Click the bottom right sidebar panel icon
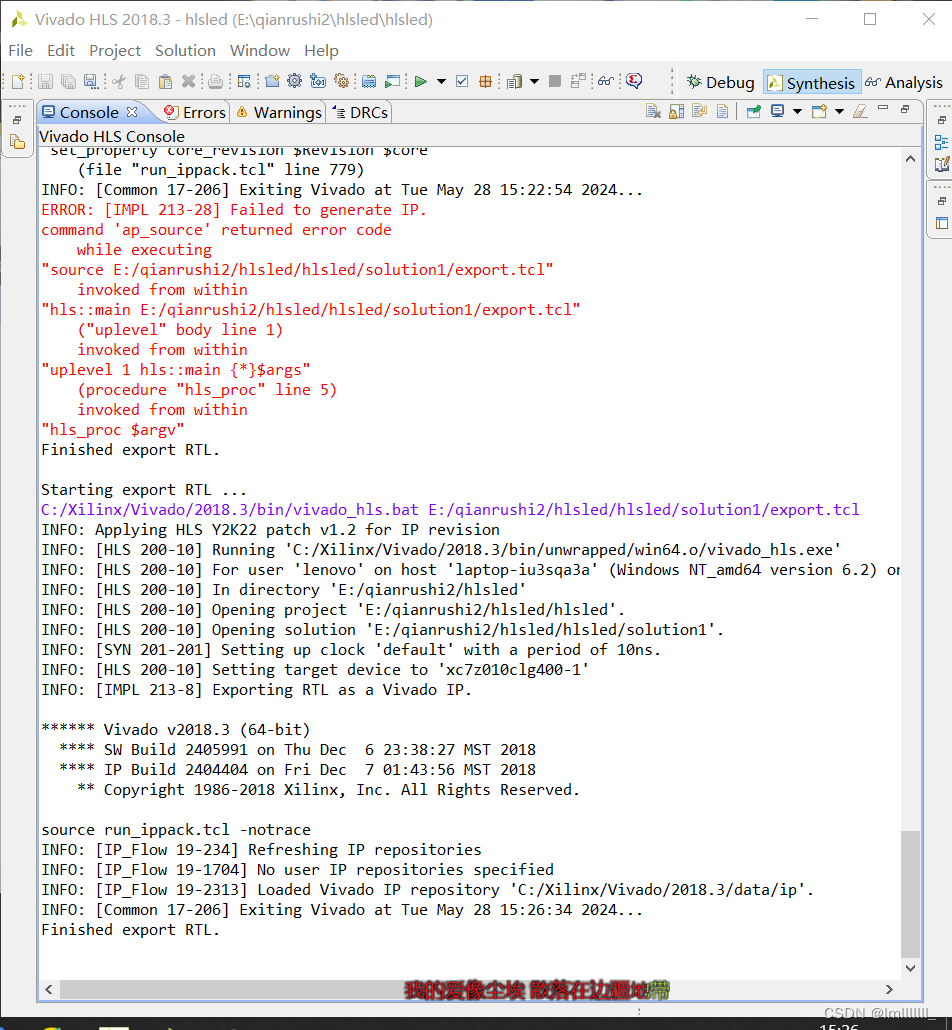Screen dimensions: 952x1030 point(941,223)
